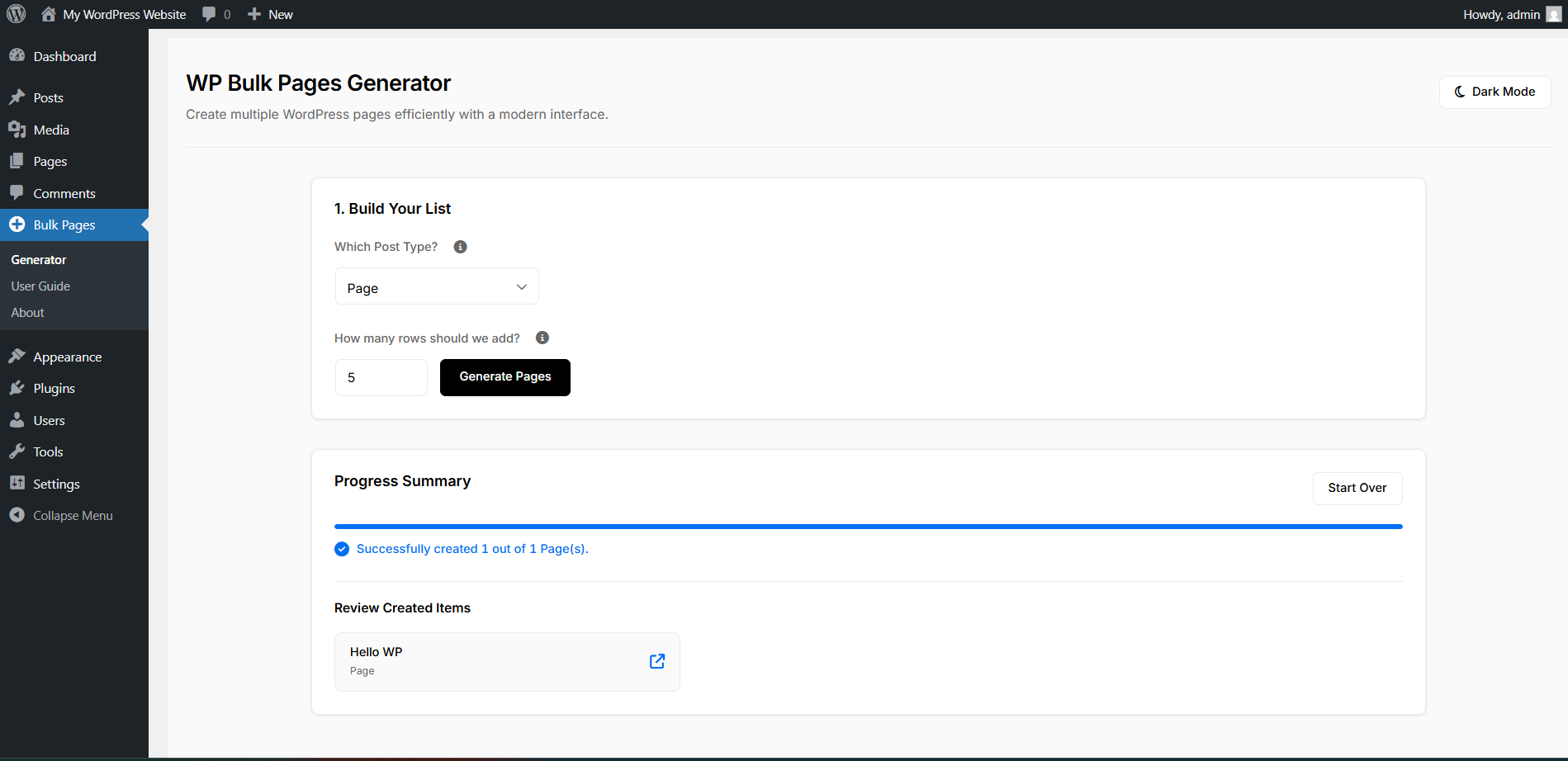Open the Post Type dropdown showing Page
The image size is (1568, 761).
[437, 286]
